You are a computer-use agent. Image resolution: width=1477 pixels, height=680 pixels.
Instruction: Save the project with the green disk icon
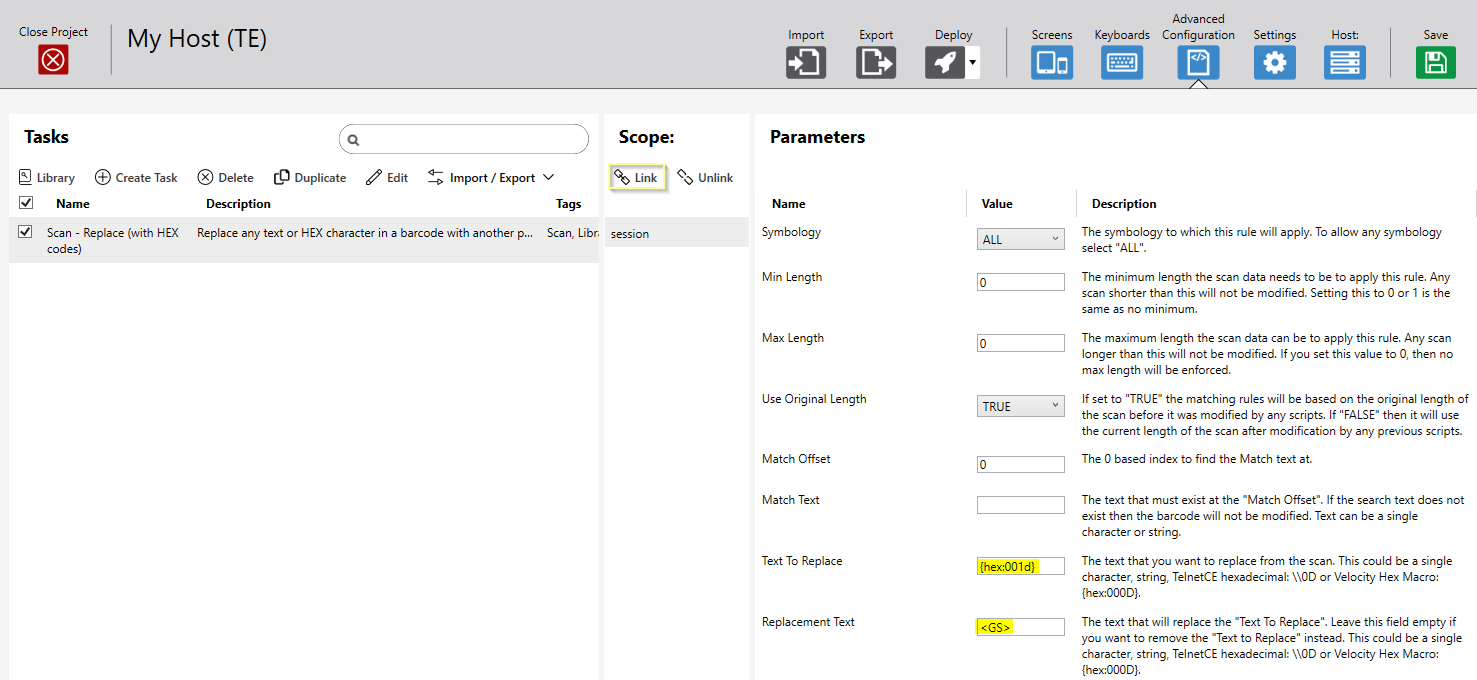[1436, 63]
